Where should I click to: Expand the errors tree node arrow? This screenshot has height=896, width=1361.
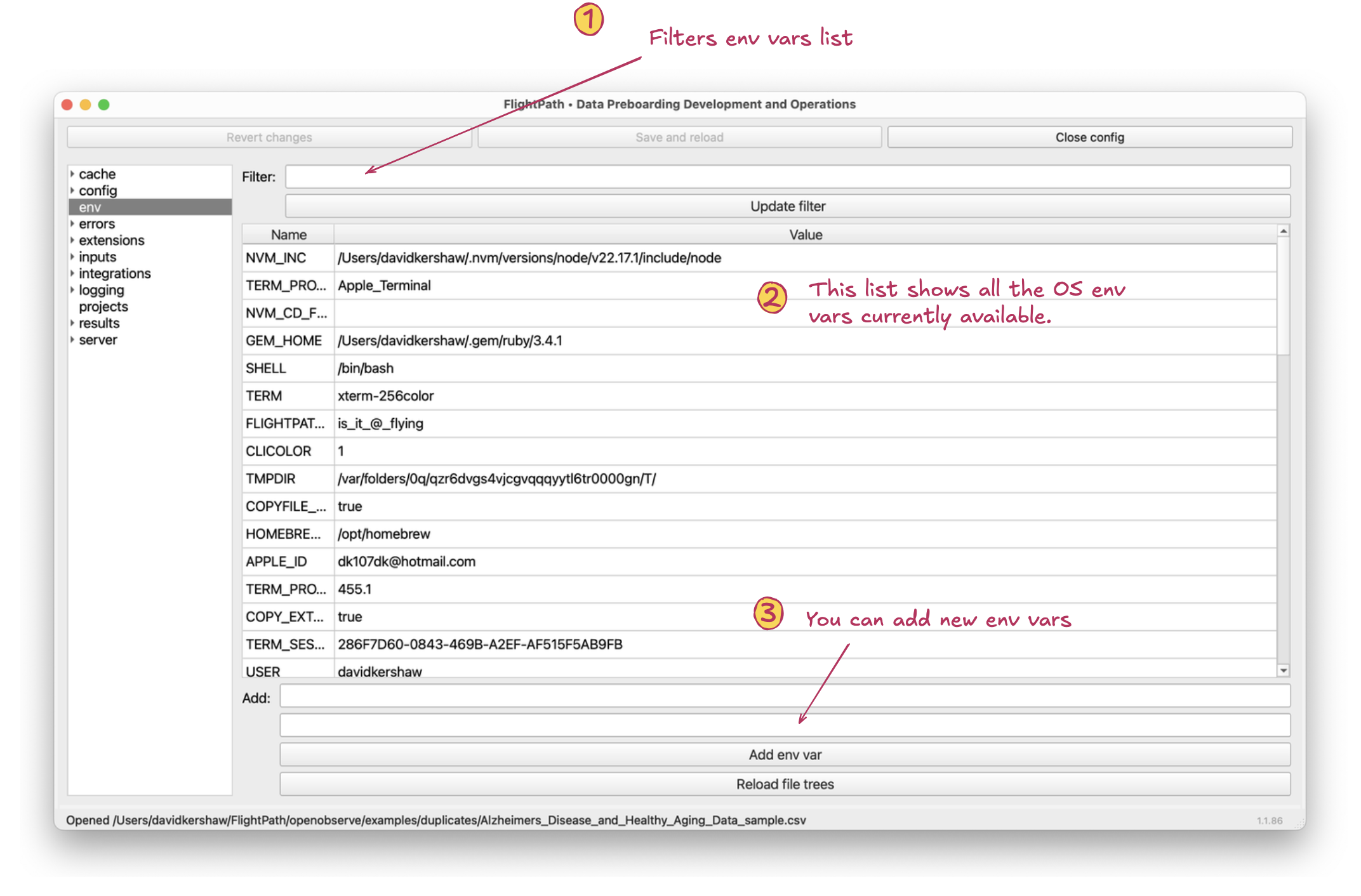72,224
